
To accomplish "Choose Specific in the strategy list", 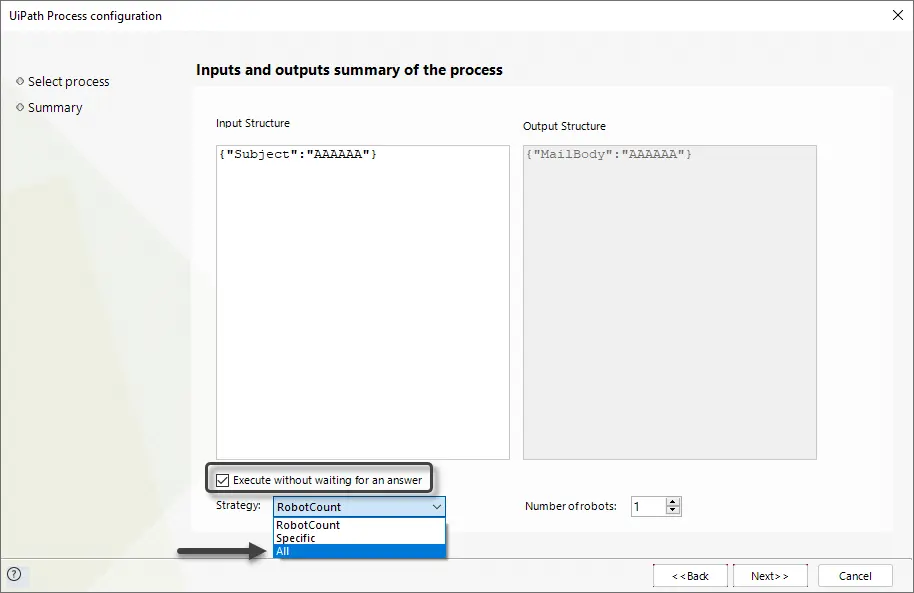I will pyautogui.click(x=359, y=538).
